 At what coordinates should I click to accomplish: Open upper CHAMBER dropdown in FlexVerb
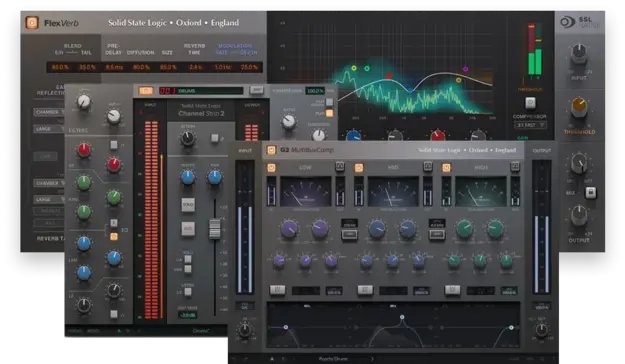tap(49, 112)
